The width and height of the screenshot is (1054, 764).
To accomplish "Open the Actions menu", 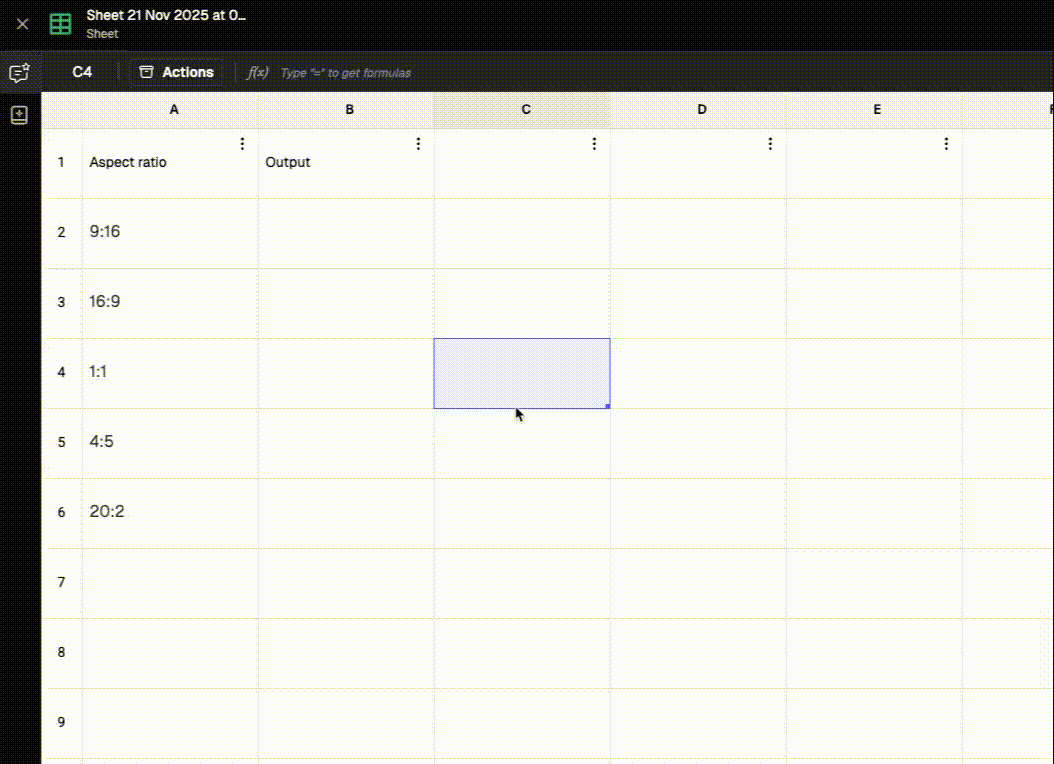I will click(176, 72).
